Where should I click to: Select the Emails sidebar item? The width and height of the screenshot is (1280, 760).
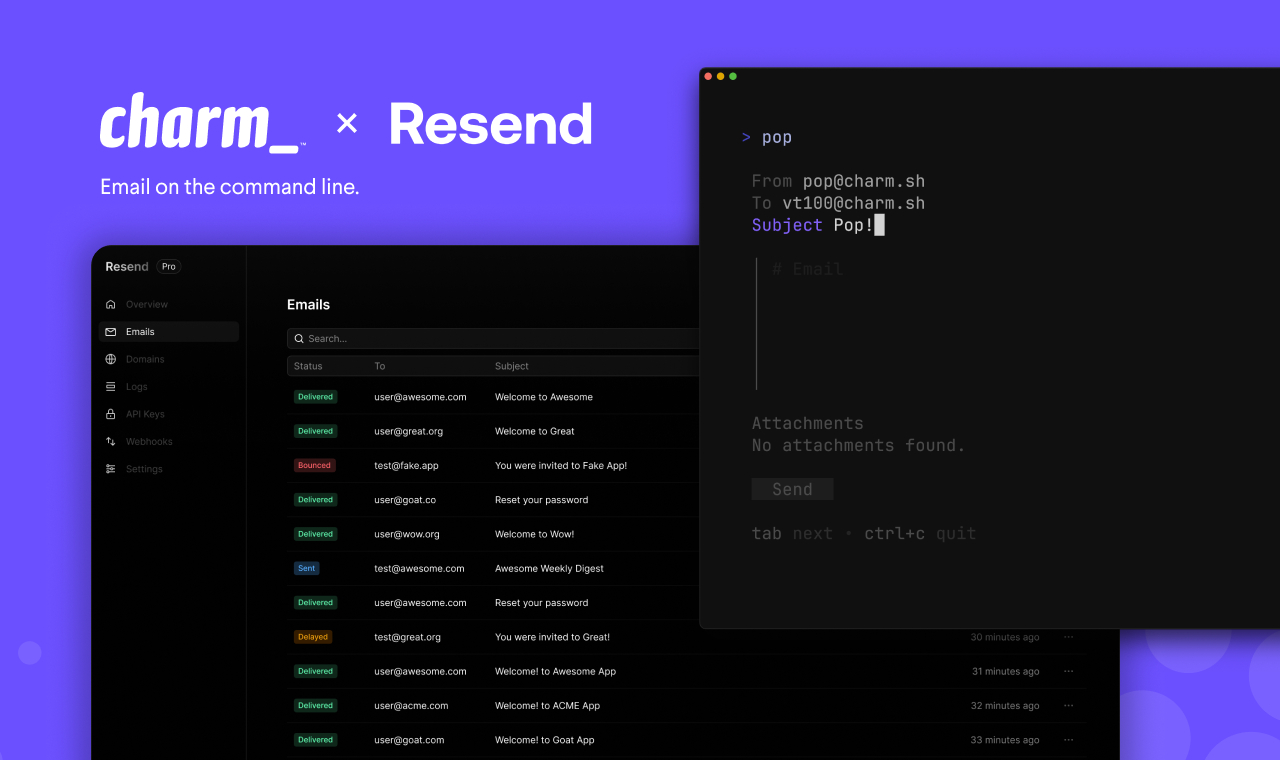click(168, 332)
